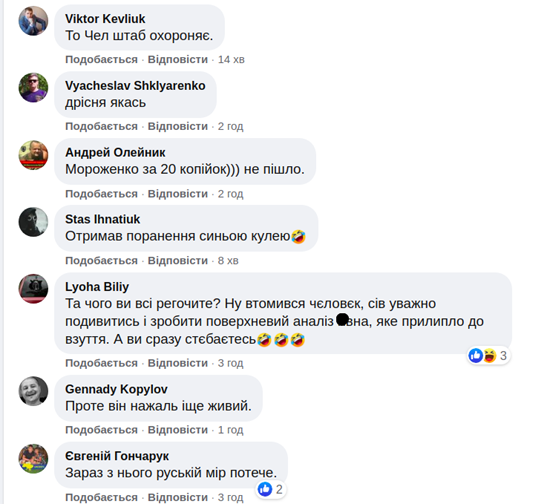Screen dimensions: 550x504
Task: Click Андрей Олейник's profile photo
Action: 33,155
